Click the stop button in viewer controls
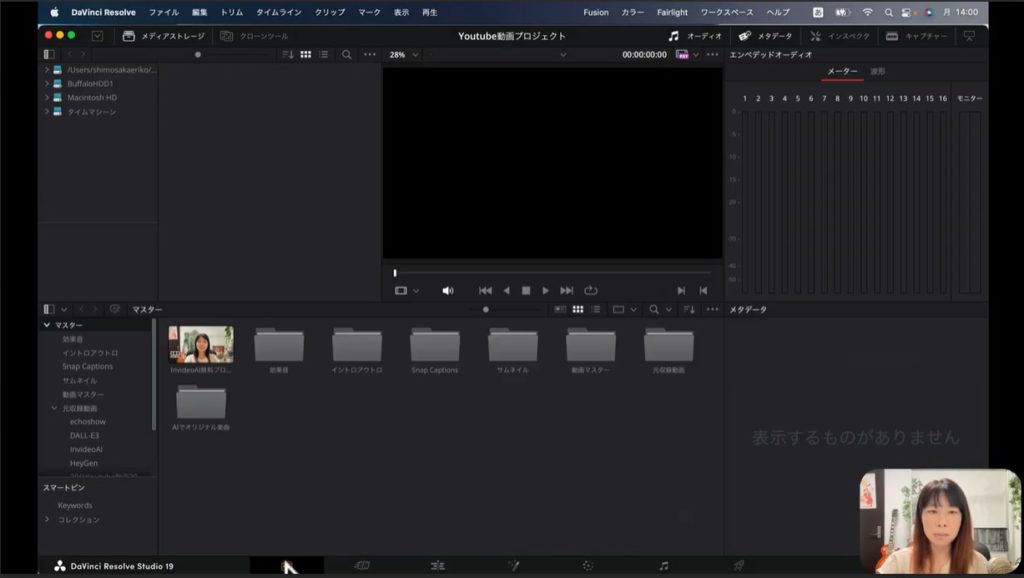 coord(526,290)
